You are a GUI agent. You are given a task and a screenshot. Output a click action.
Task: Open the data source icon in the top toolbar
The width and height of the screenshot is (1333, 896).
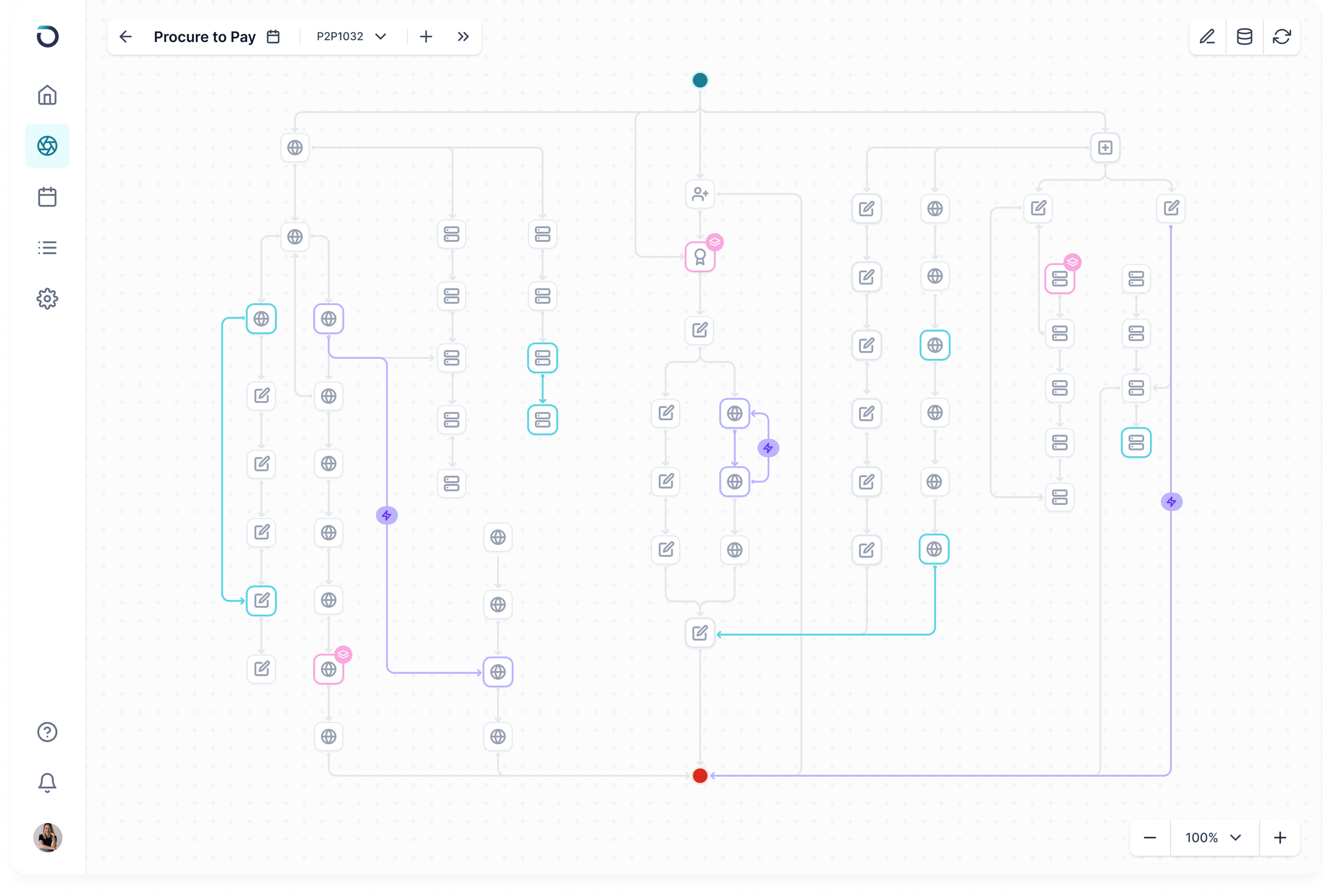tap(1244, 36)
